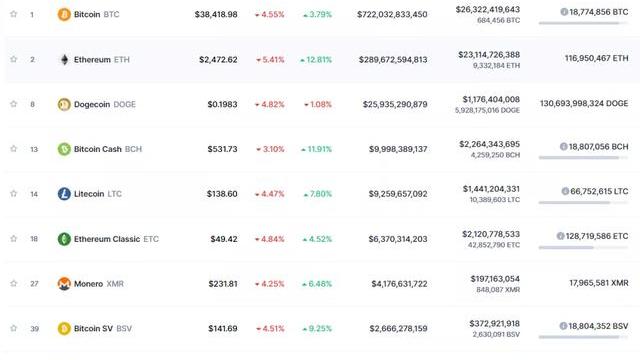The image size is (640, 360).
Task: Click the Ethereum diamond logo icon
Action: [64, 60]
